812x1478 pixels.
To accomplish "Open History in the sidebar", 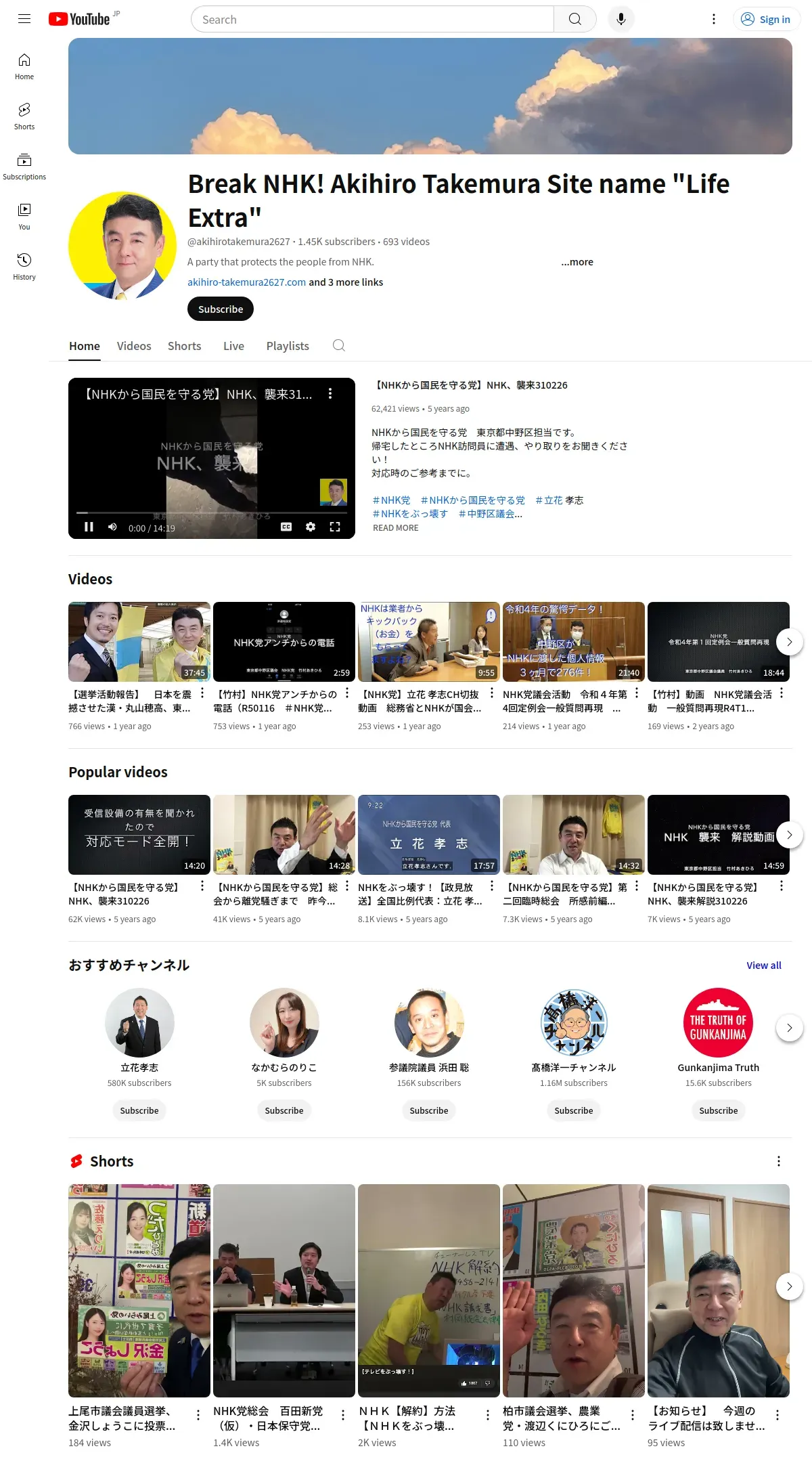I will tap(24, 267).
